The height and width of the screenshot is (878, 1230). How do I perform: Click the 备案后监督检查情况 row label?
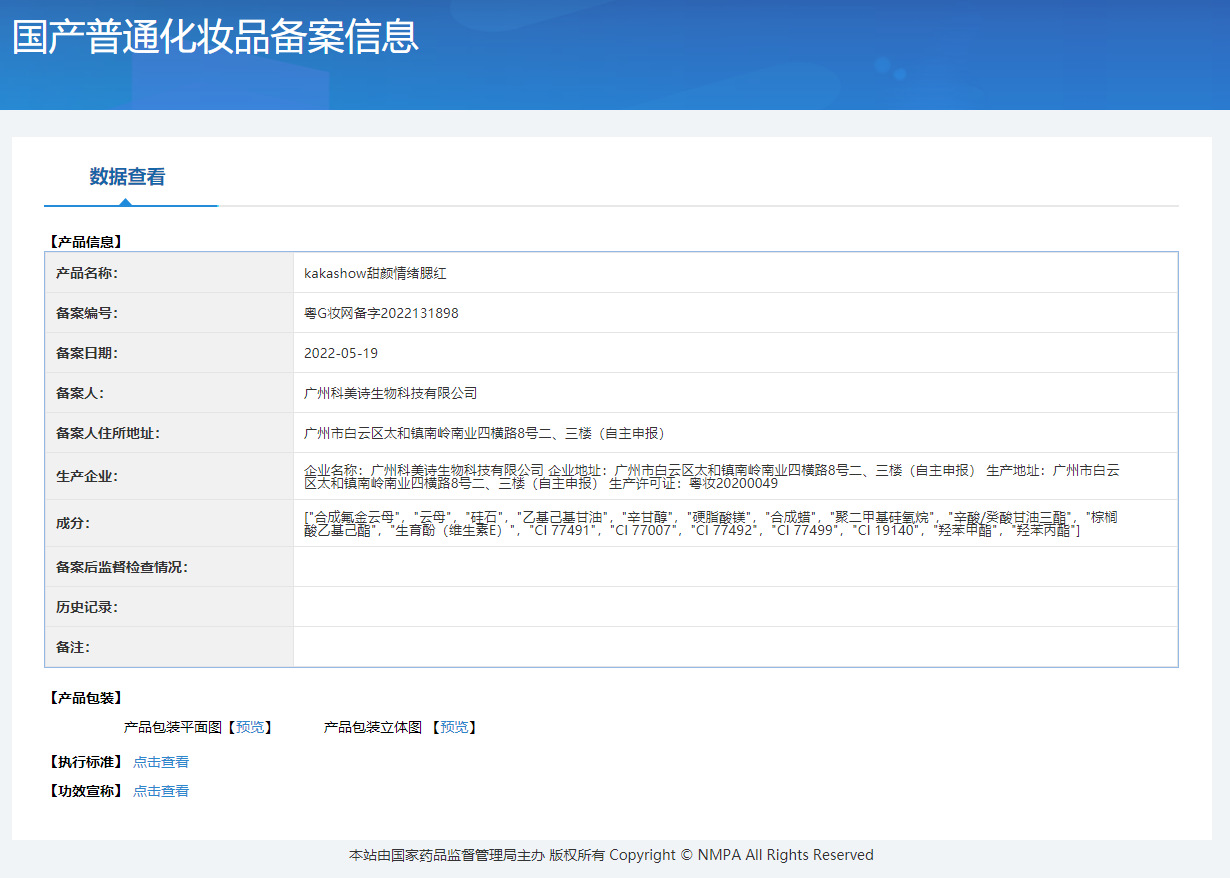[x=122, y=567]
